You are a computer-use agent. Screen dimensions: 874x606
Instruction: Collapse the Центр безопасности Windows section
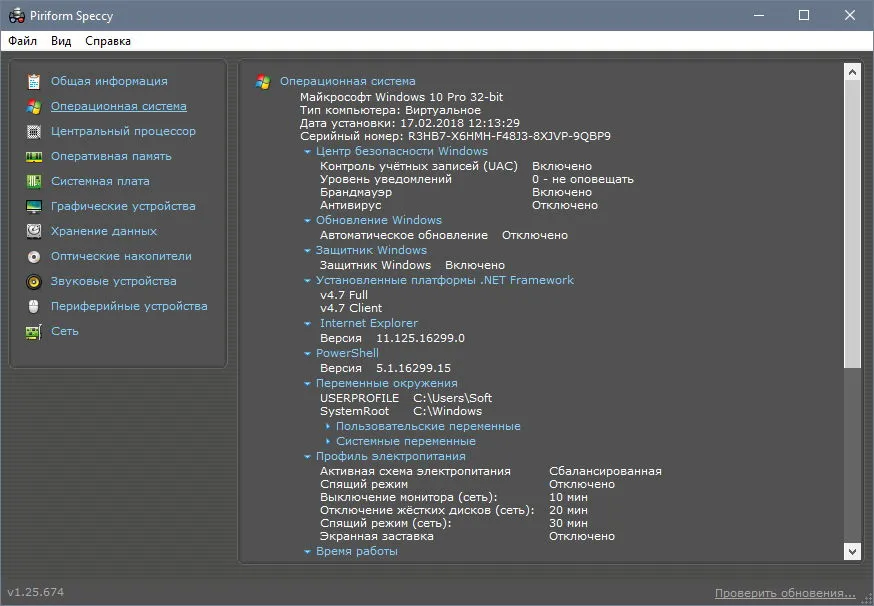(x=307, y=152)
